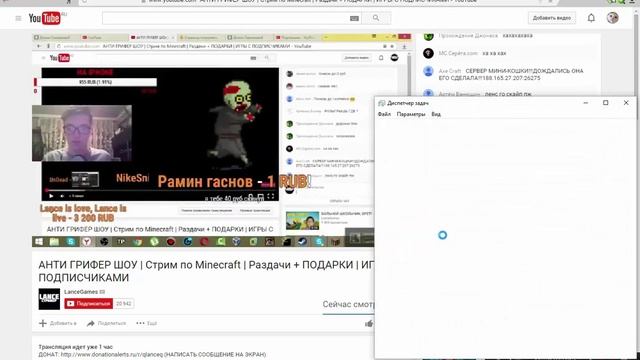Screen dimensions: 640x360
Task: Open the Вид menu in Диспетчер задач
Action: (436, 114)
